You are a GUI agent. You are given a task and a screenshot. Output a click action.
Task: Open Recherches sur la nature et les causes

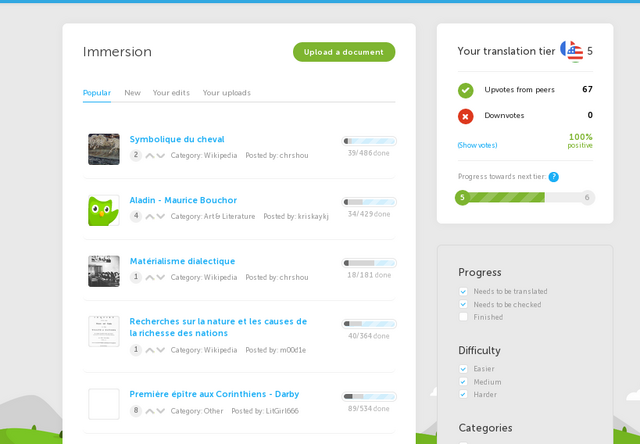pyautogui.click(x=218, y=327)
